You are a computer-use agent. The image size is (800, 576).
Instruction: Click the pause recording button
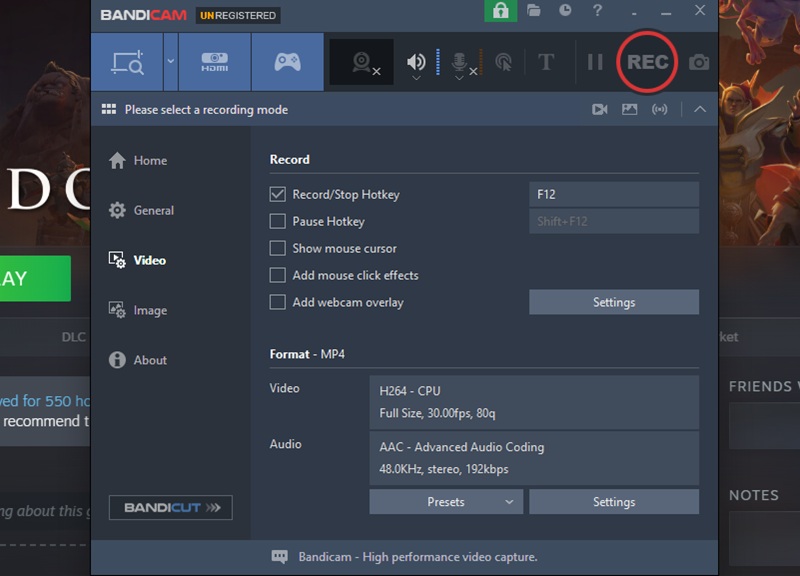coord(595,62)
